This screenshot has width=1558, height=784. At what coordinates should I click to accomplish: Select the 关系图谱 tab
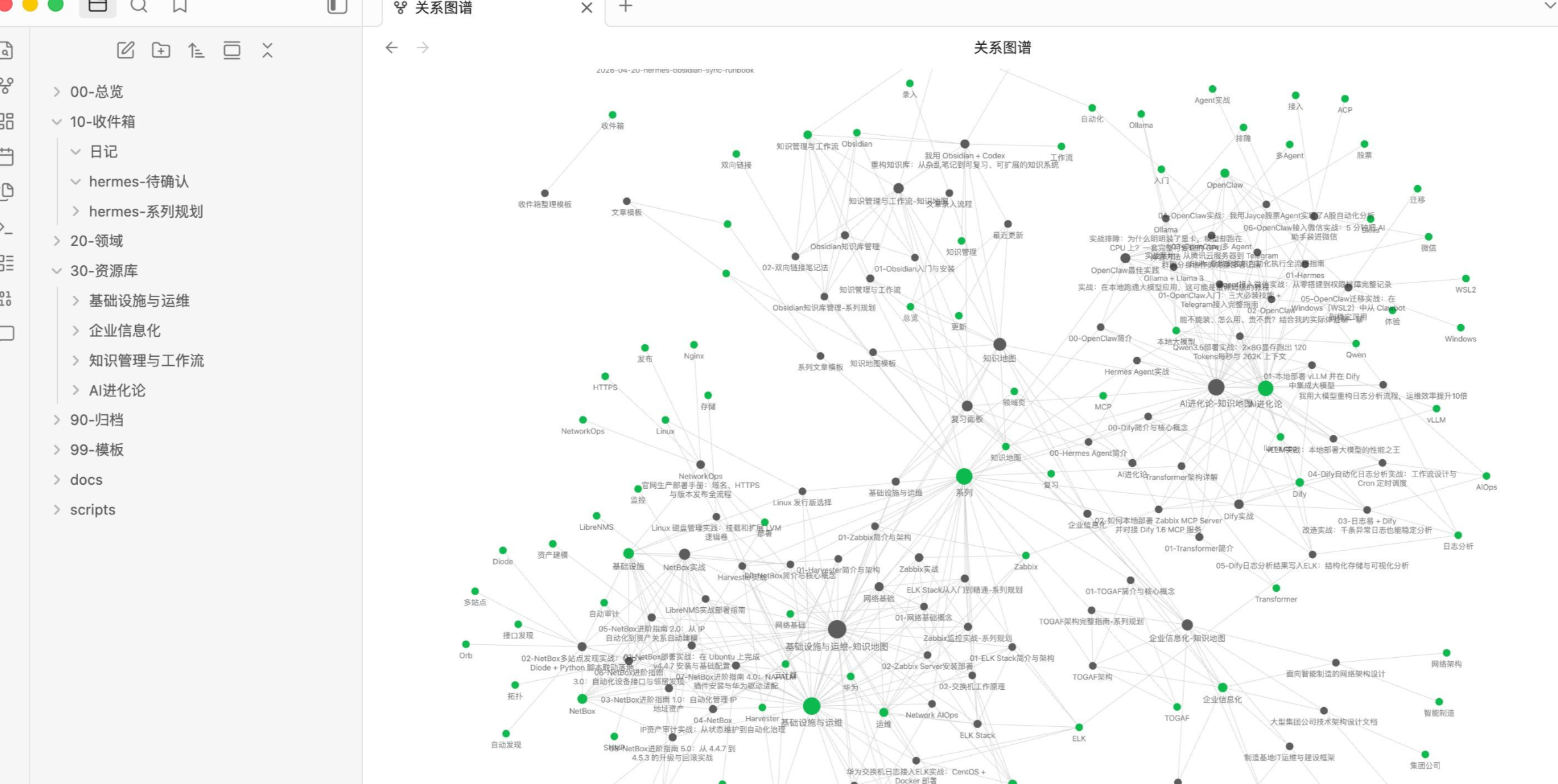[443, 8]
